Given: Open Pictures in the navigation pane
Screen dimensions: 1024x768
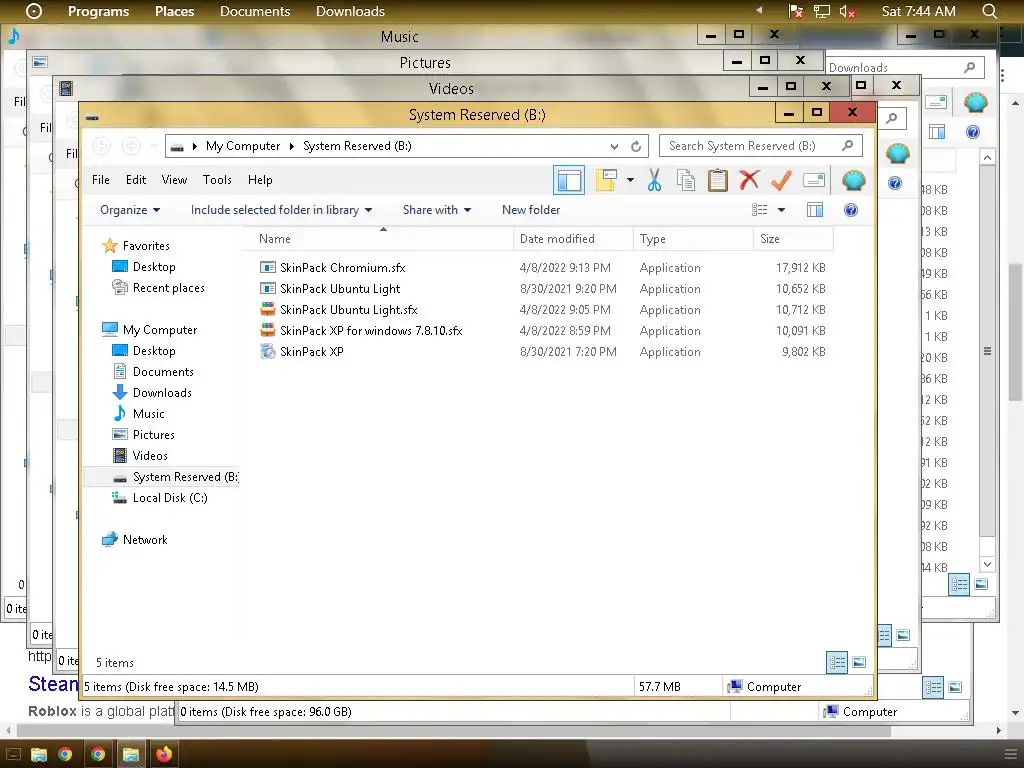Looking at the screenshot, I should click(x=153, y=434).
